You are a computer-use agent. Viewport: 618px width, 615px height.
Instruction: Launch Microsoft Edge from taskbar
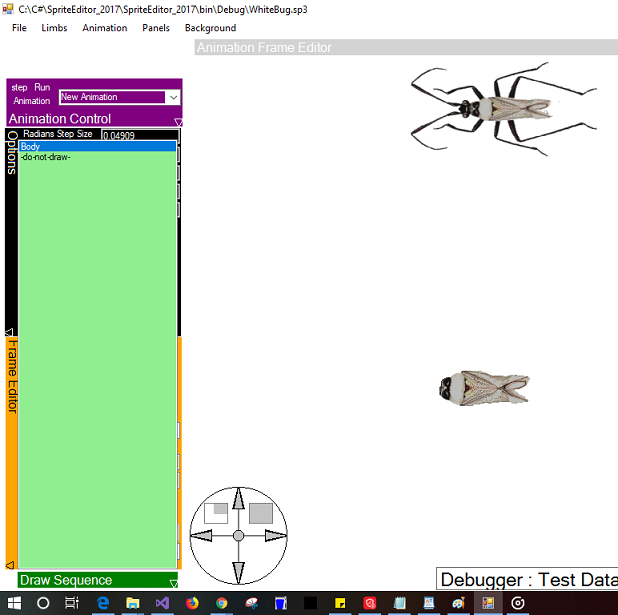103,603
